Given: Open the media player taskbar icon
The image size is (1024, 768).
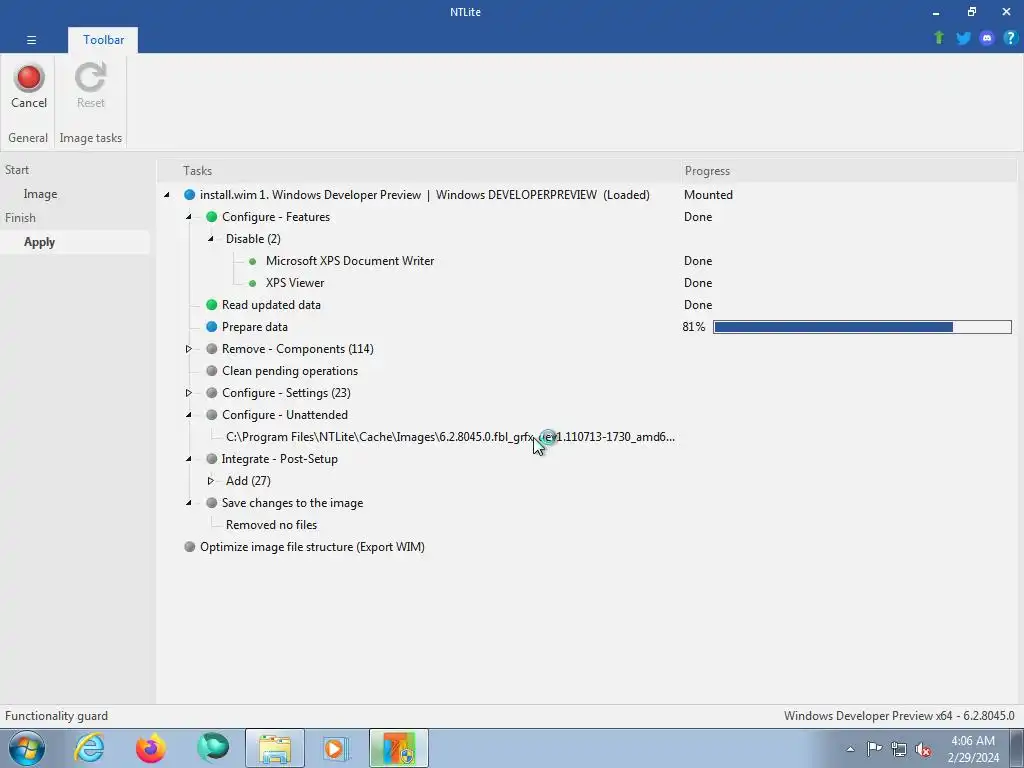Looking at the screenshot, I should (x=336, y=748).
